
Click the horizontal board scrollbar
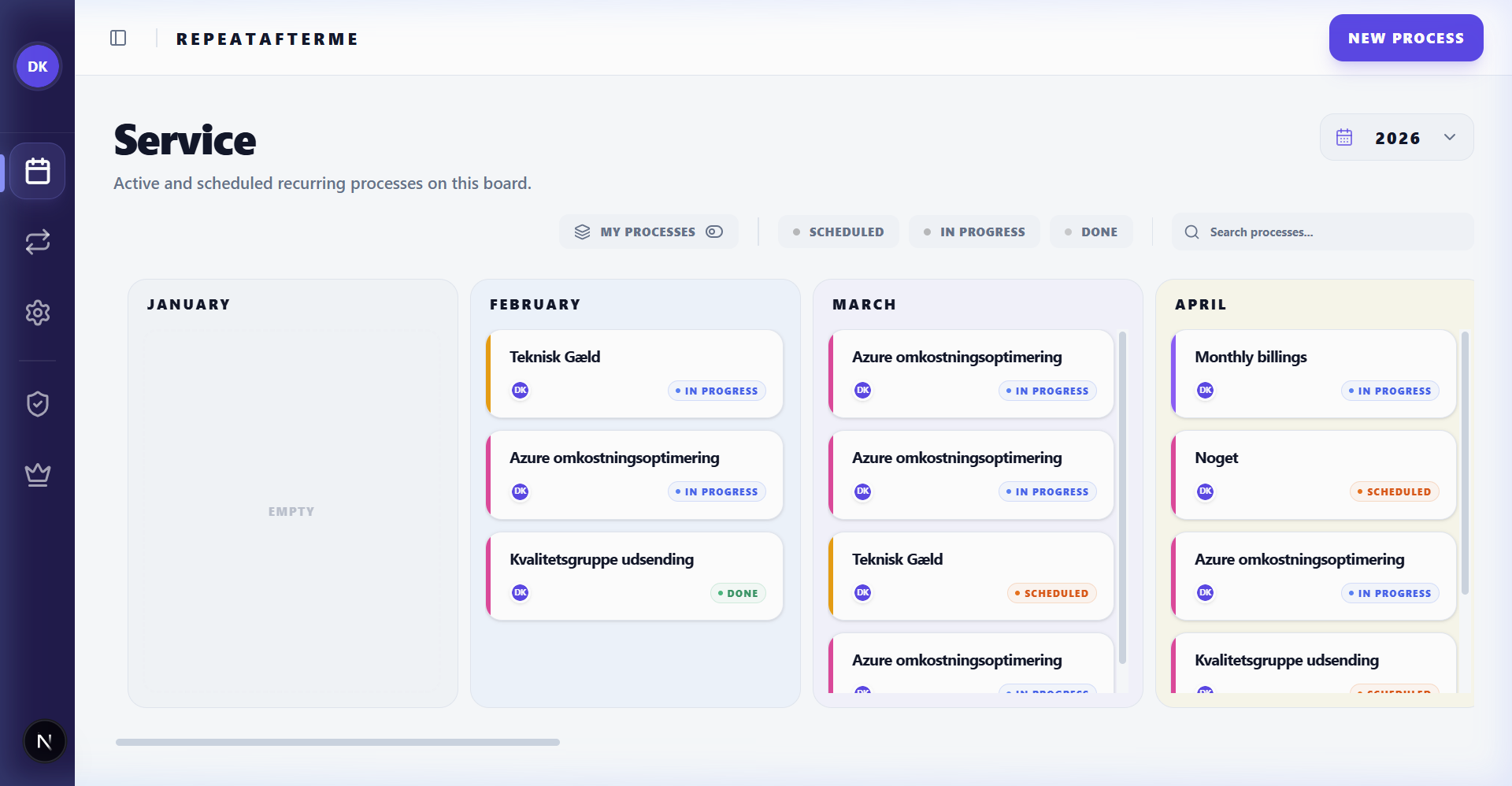click(337, 742)
